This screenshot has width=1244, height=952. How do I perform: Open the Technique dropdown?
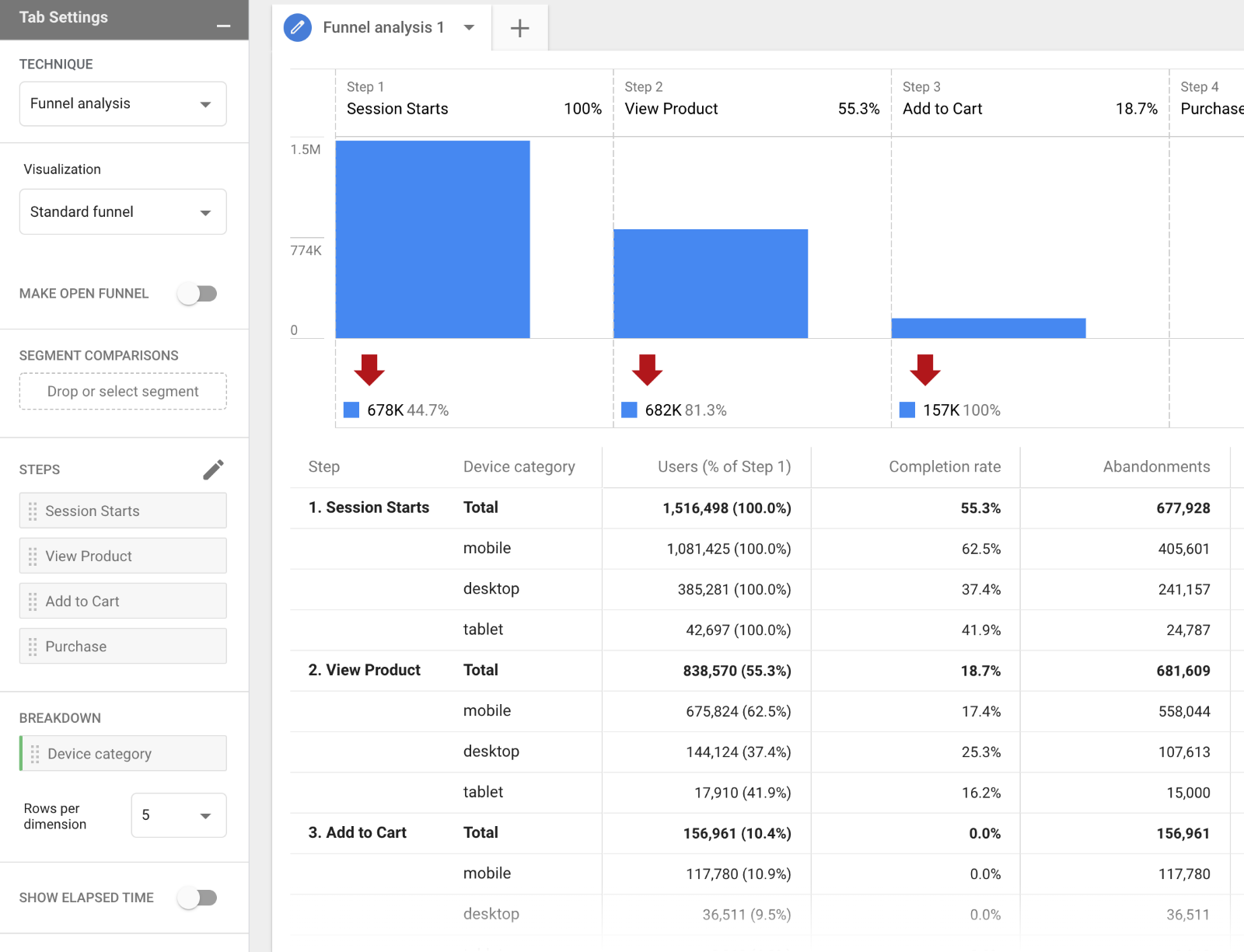click(122, 103)
